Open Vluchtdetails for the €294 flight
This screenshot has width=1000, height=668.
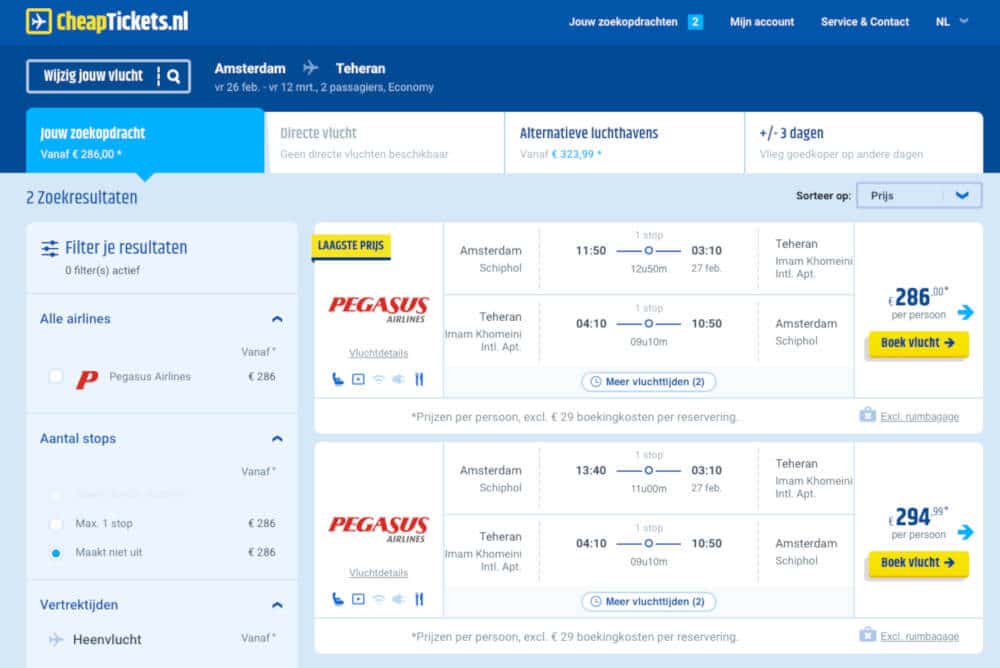(378, 572)
